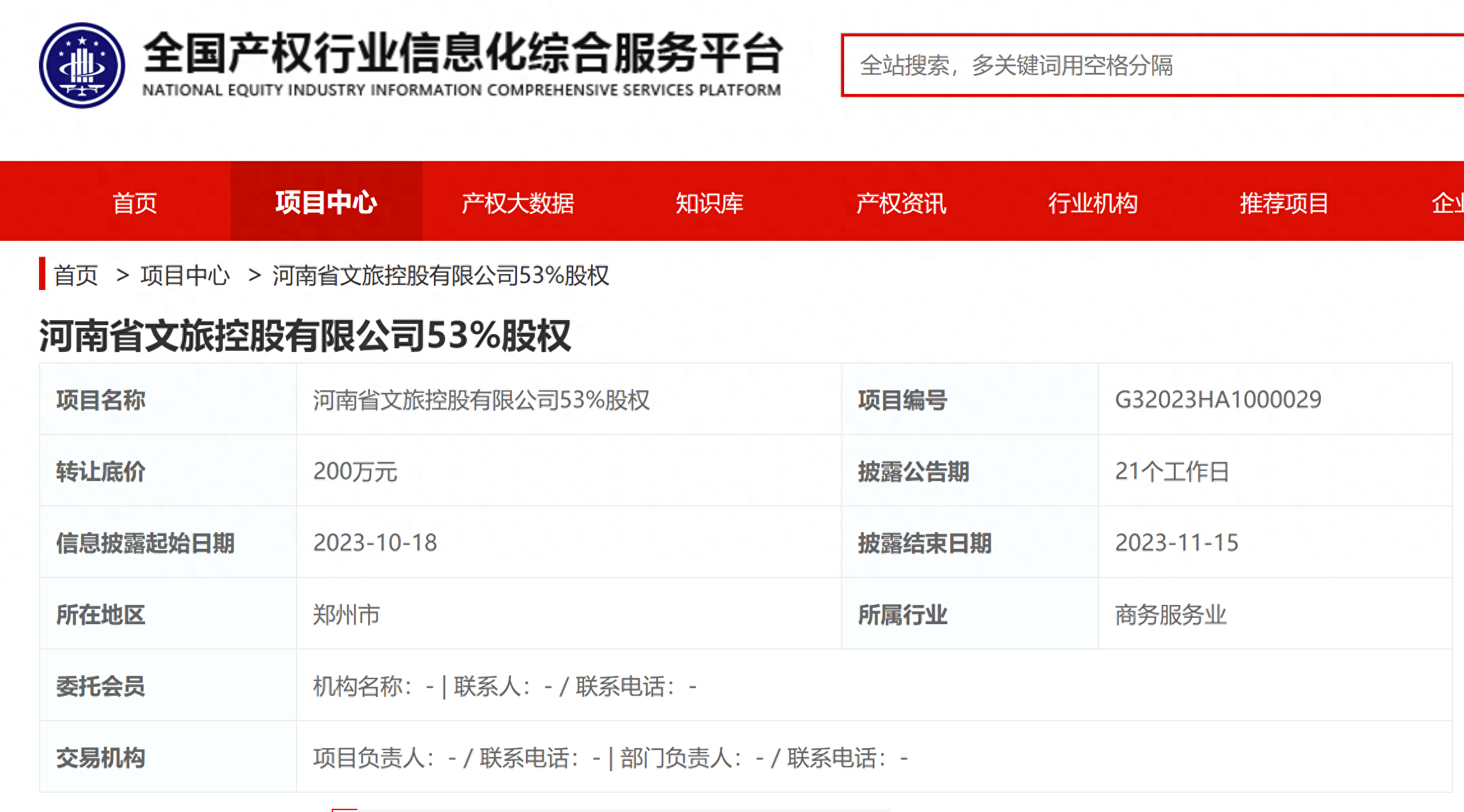Click the 首页 breadcrumb link

(x=76, y=275)
